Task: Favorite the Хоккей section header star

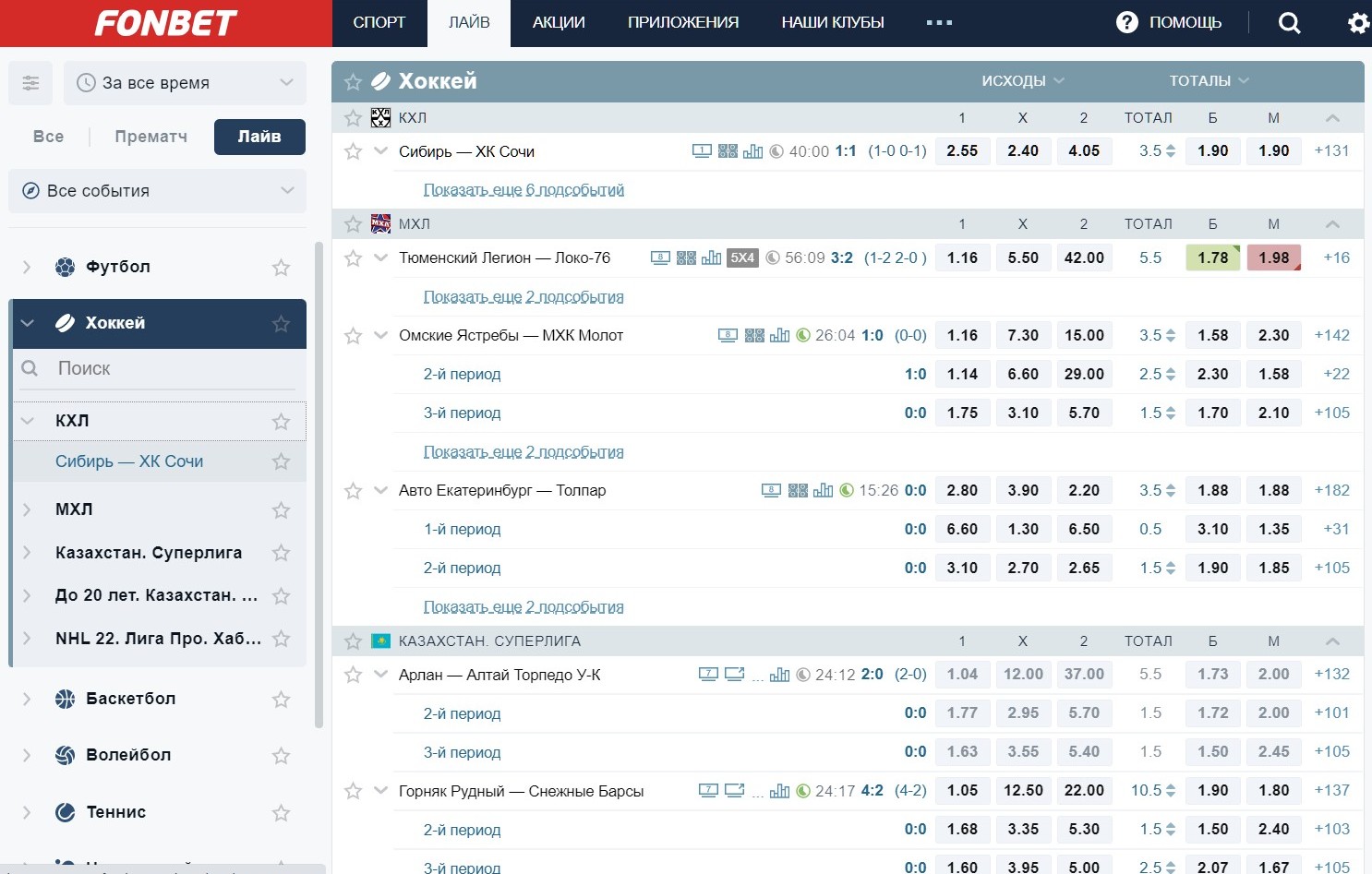Action: point(353,82)
